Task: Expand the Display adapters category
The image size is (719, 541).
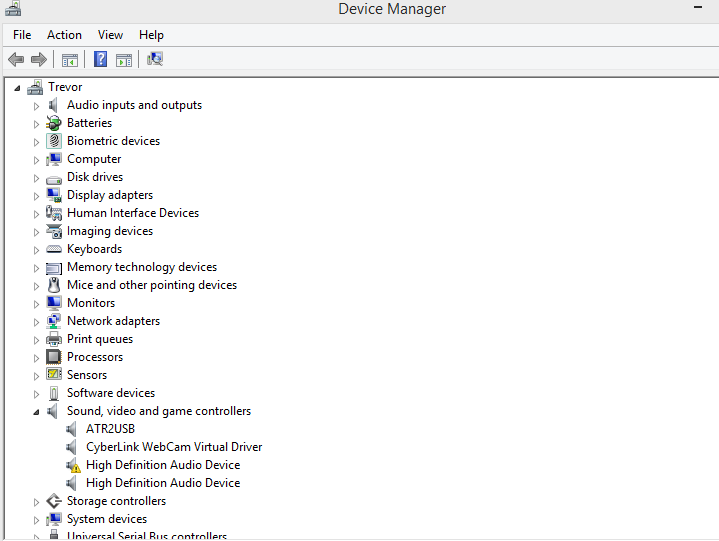Action: tap(37, 196)
